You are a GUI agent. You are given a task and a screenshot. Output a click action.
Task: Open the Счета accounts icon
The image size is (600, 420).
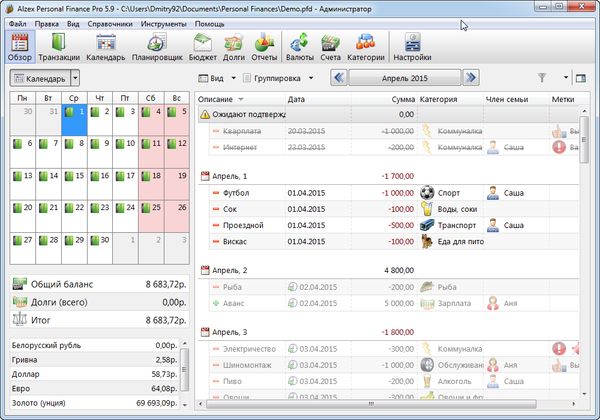tap(330, 47)
